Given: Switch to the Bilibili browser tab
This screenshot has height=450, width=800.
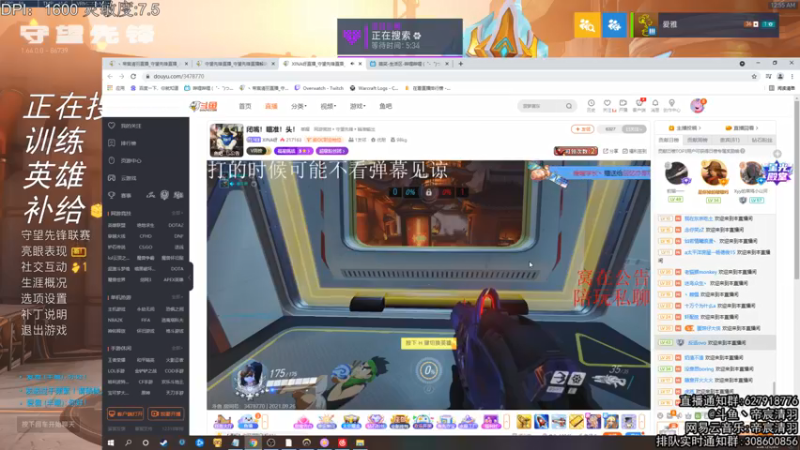Looking at the screenshot, I should tap(409, 64).
